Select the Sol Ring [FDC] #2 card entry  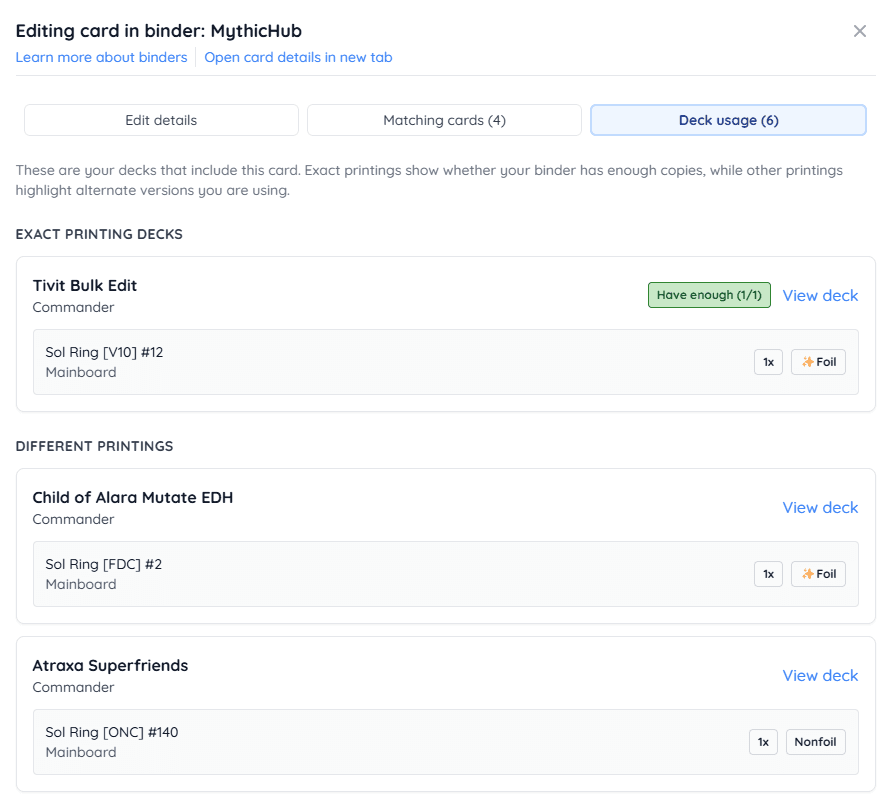click(x=103, y=564)
